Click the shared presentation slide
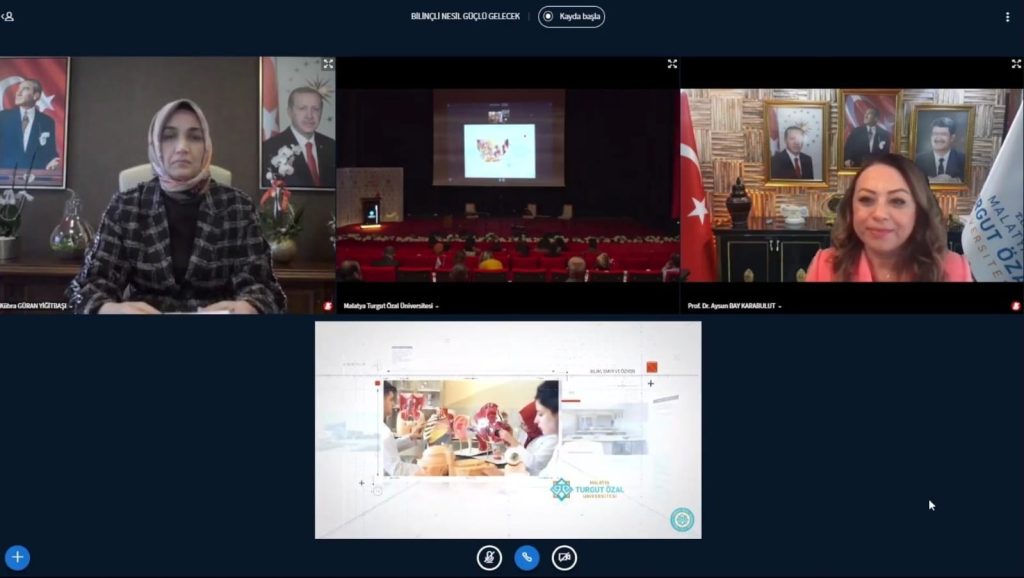The width and height of the screenshot is (1024, 578). click(x=508, y=430)
